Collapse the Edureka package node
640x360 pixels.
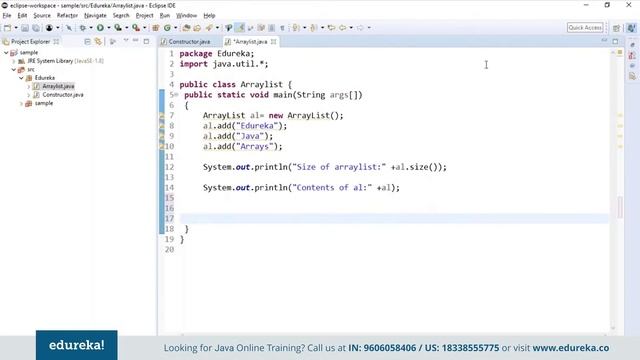21,78
